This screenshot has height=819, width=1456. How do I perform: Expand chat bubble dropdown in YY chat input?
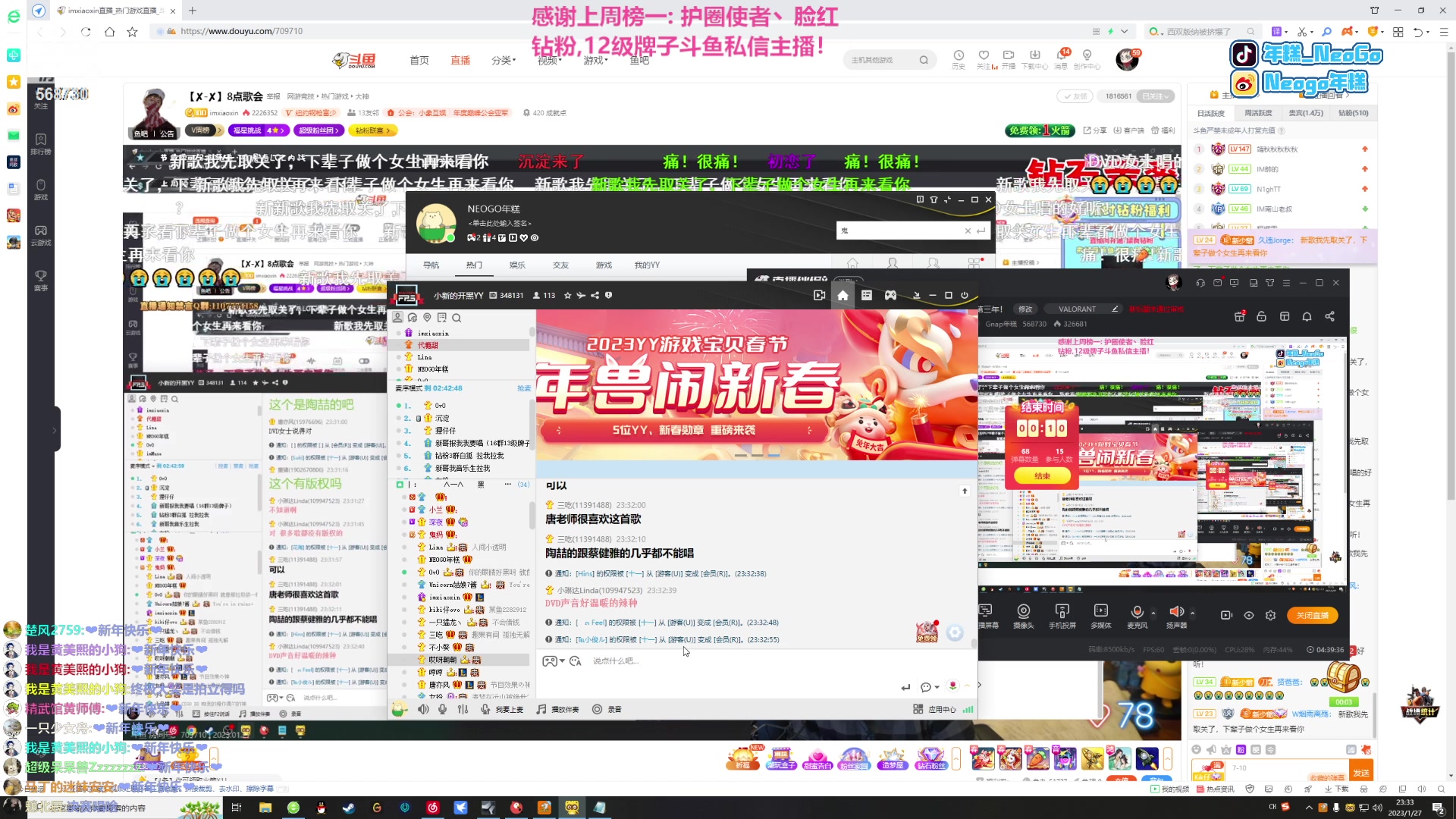pos(937,688)
